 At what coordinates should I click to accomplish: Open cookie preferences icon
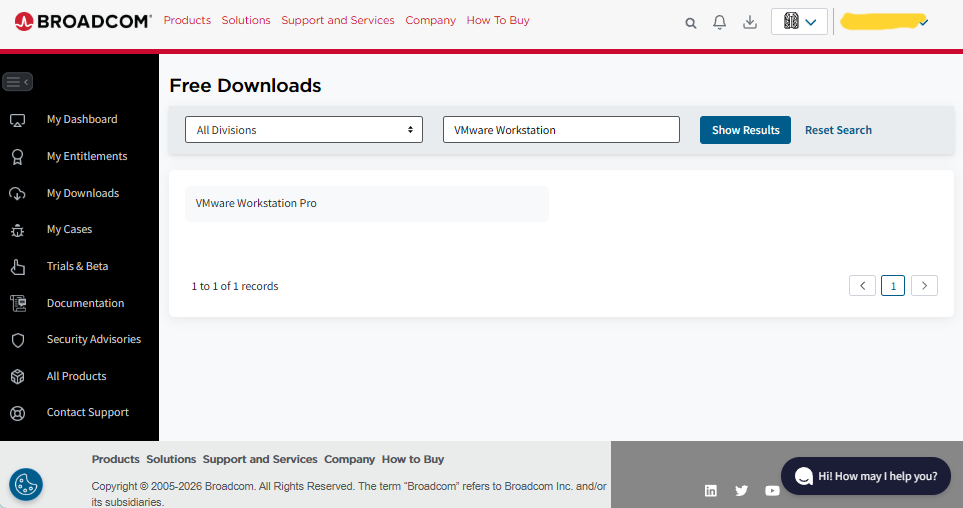[x=26, y=485]
